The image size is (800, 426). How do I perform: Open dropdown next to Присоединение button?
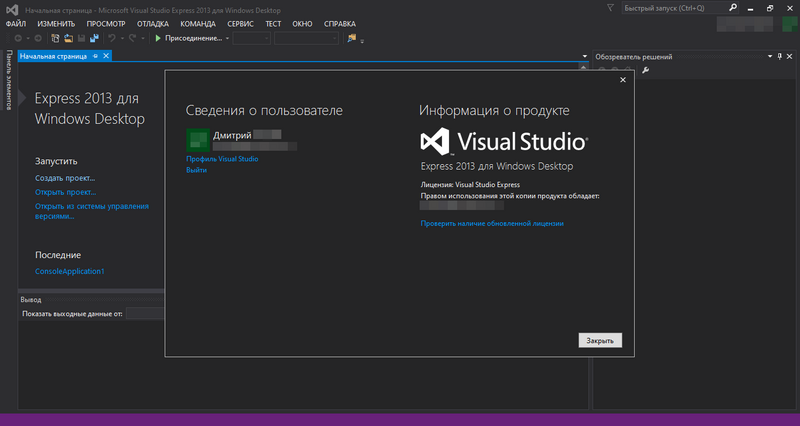(228, 38)
